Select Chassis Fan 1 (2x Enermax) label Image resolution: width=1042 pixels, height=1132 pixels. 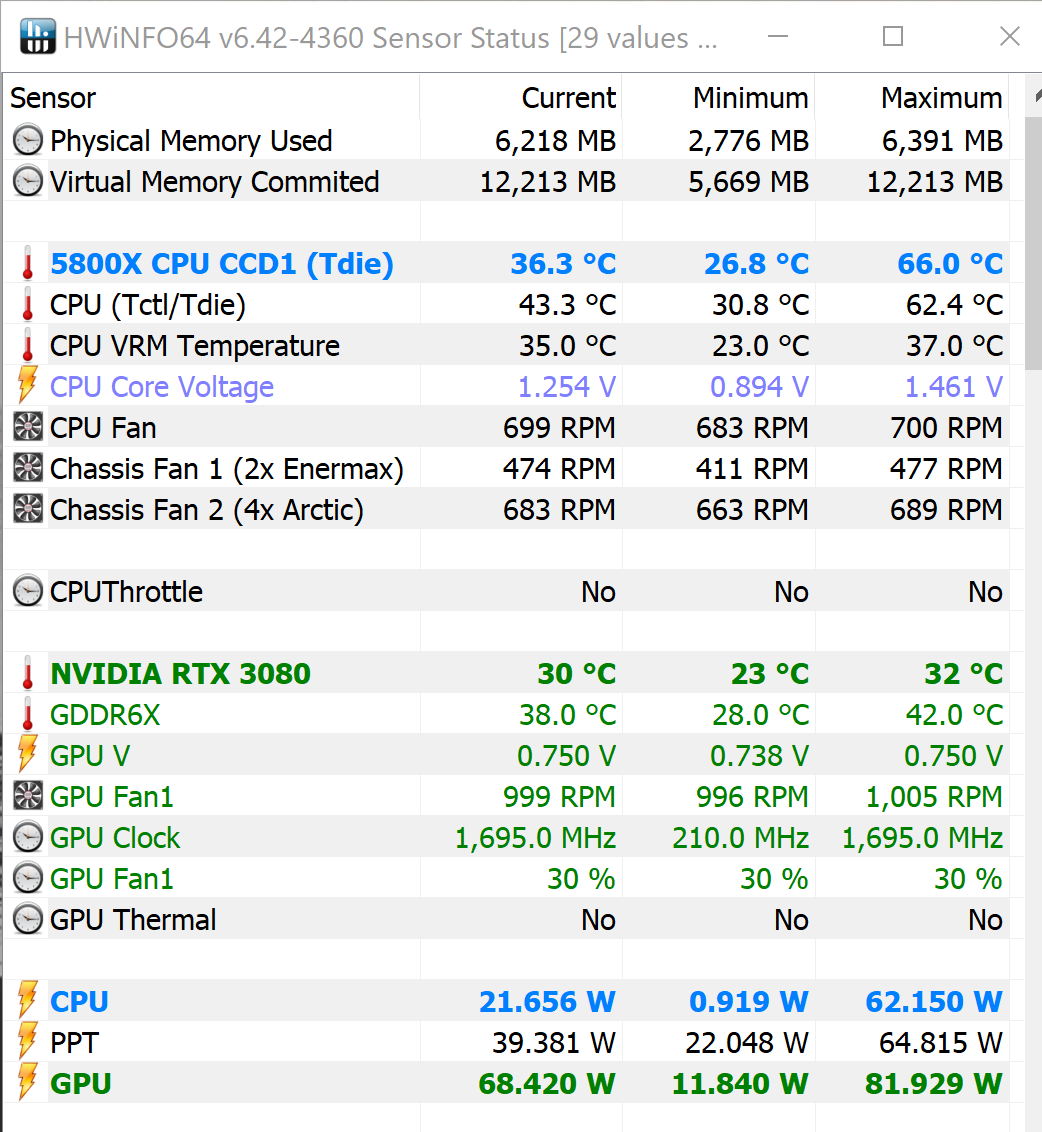(x=227, y=469)
